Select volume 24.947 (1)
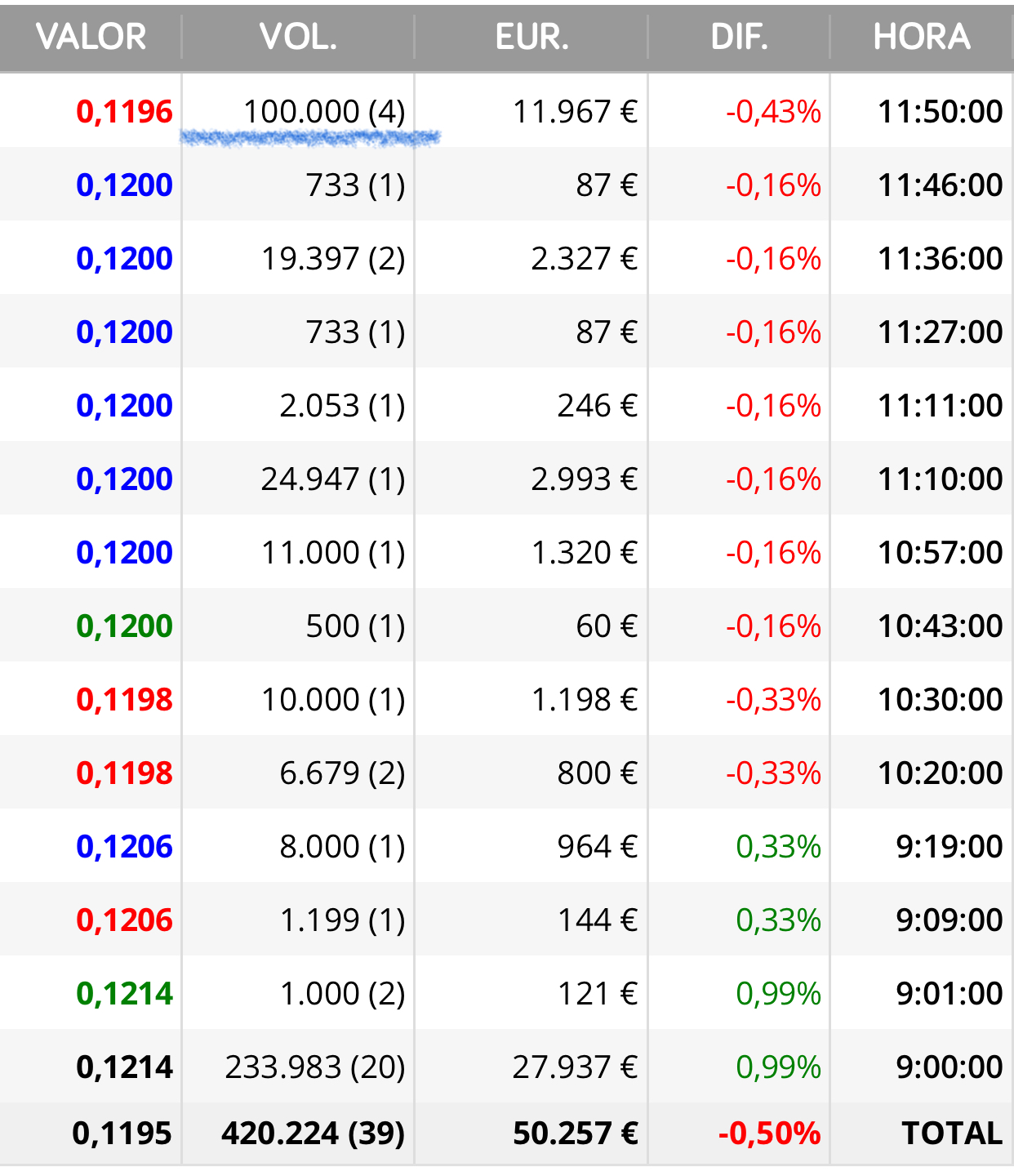The image size is (1014, 1176). 333,479
